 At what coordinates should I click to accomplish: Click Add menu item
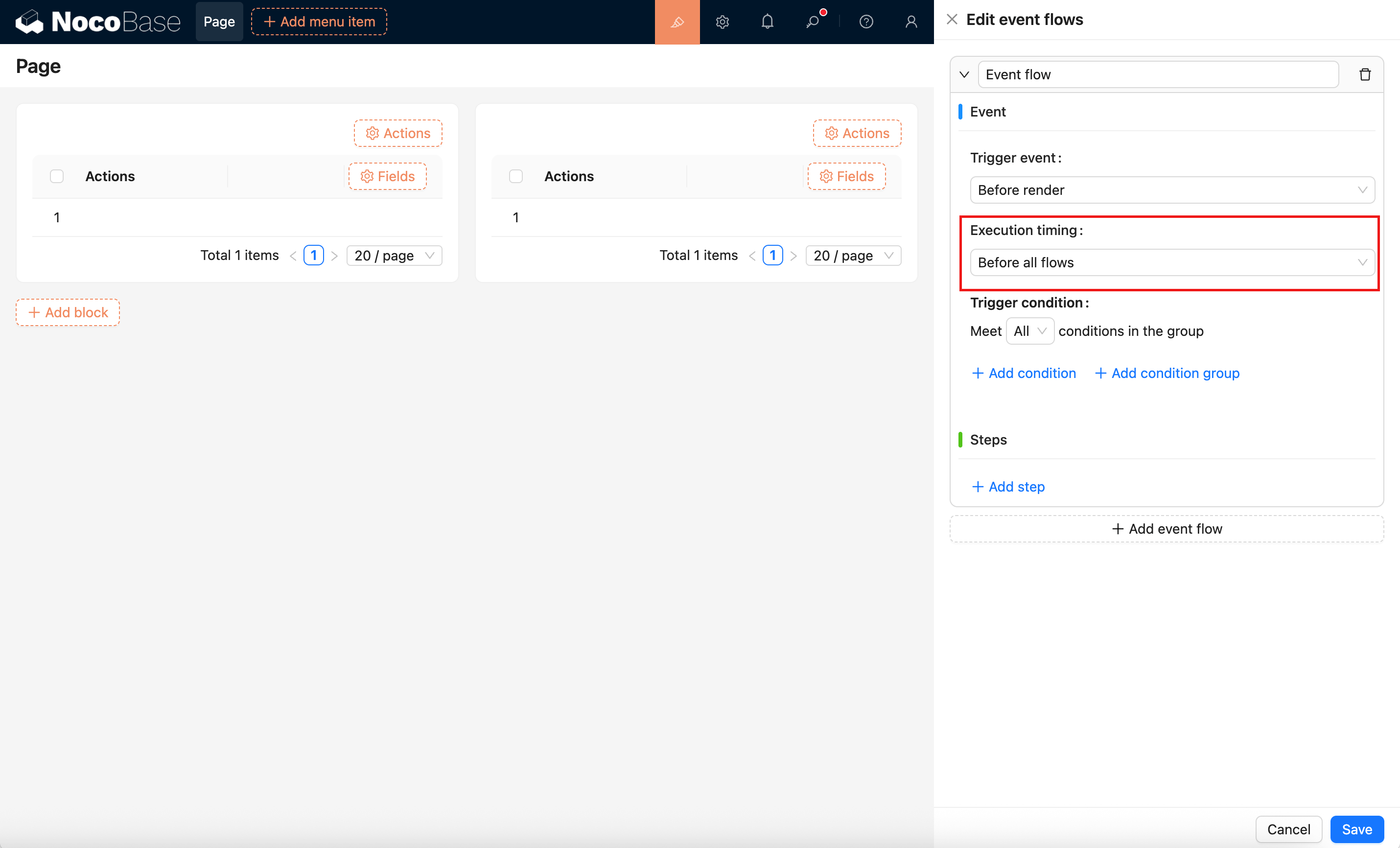coord(319,22)
